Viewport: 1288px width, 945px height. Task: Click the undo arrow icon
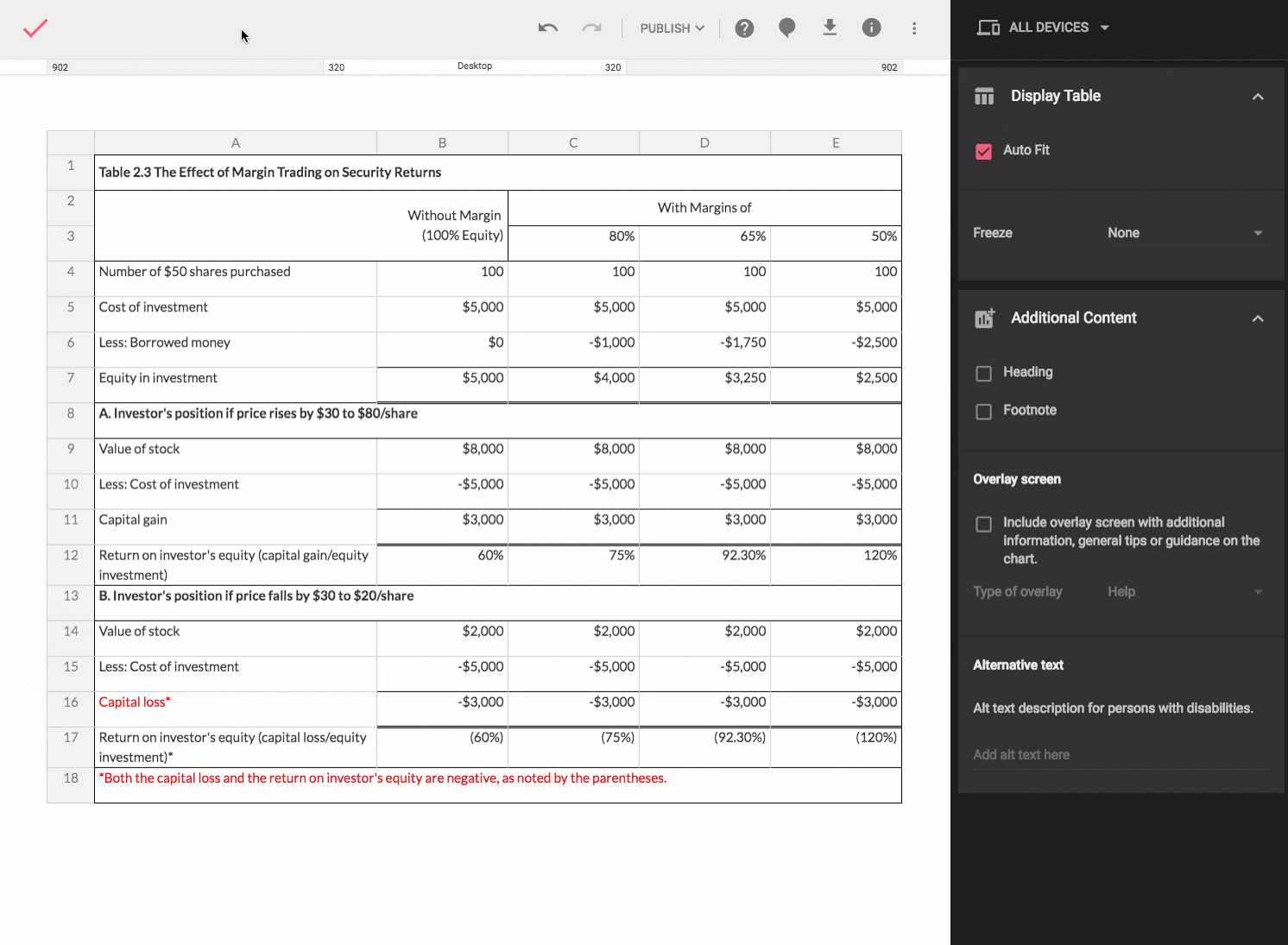coord(548,28)
